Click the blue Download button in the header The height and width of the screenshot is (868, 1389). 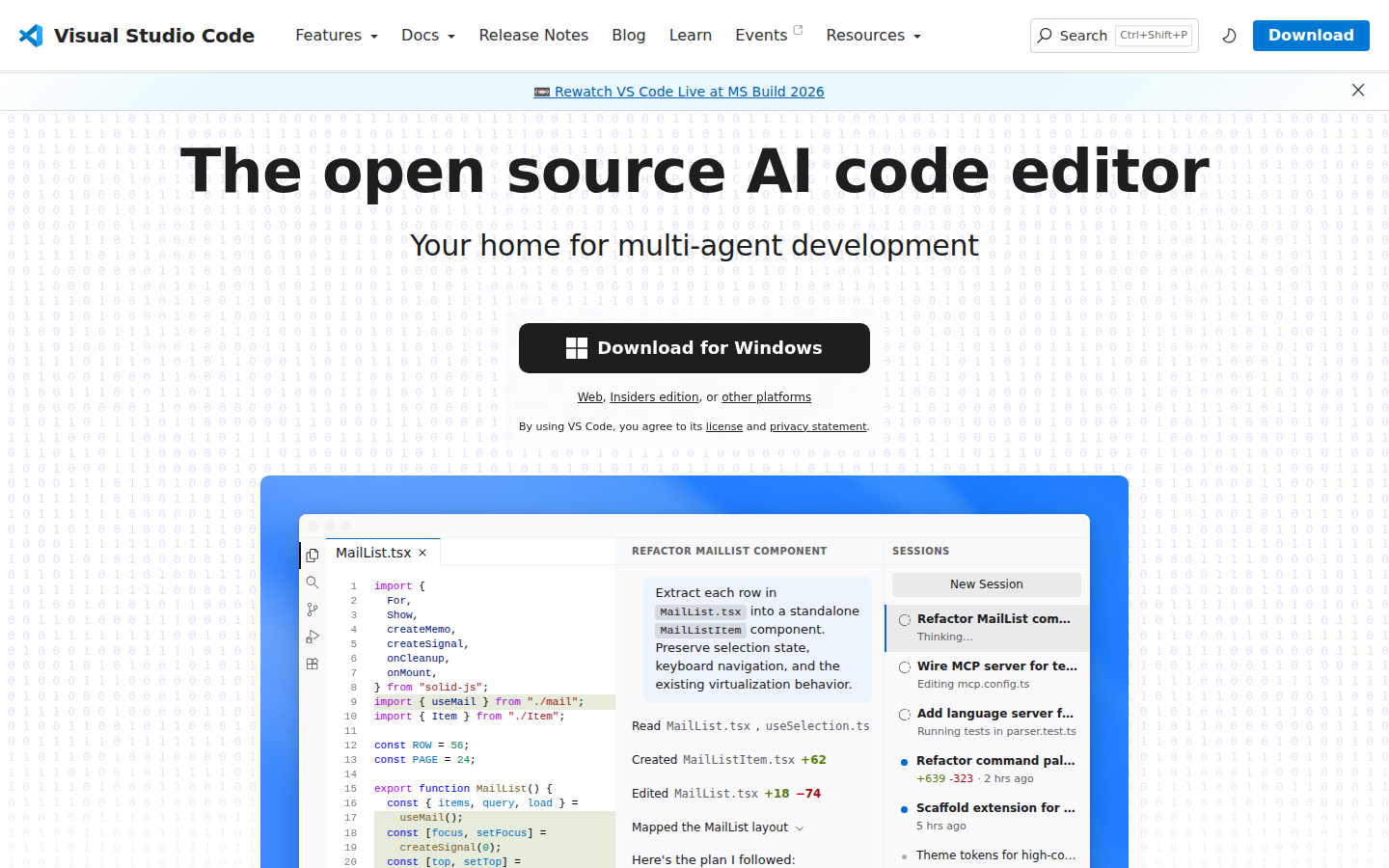[x=1311, y=36]
